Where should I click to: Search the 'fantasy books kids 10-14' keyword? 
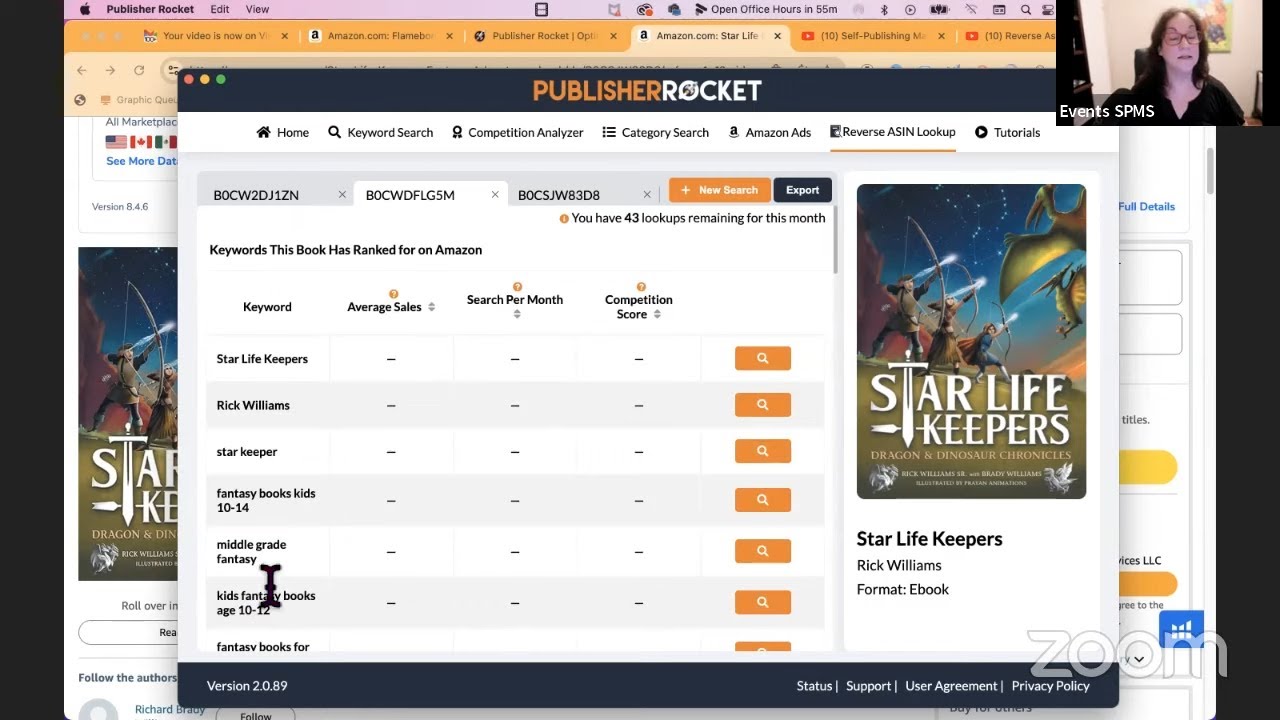coord(763,500)
